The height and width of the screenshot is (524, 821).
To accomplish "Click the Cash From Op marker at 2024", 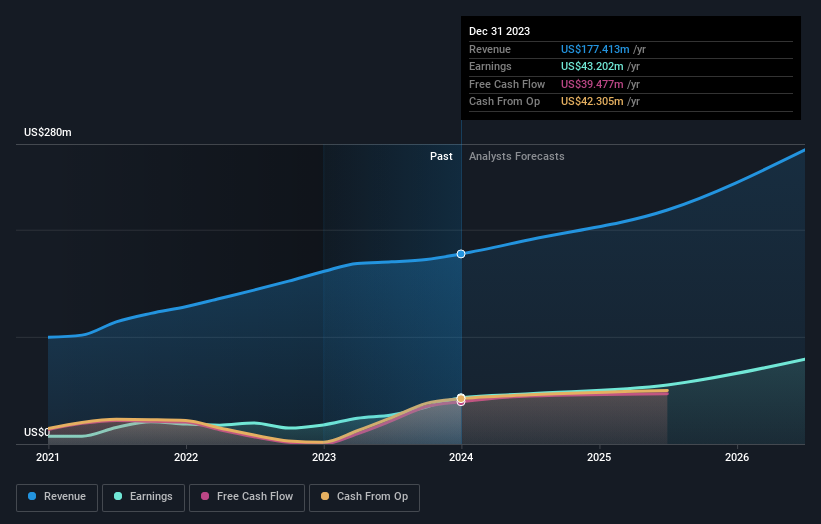I will click(461, 398).
